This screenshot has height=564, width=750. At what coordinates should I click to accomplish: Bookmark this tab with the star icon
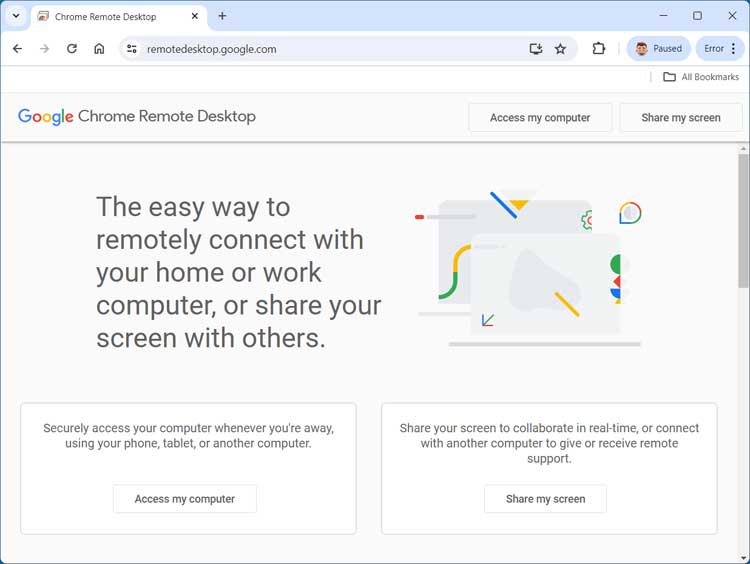tap(560, 49)
